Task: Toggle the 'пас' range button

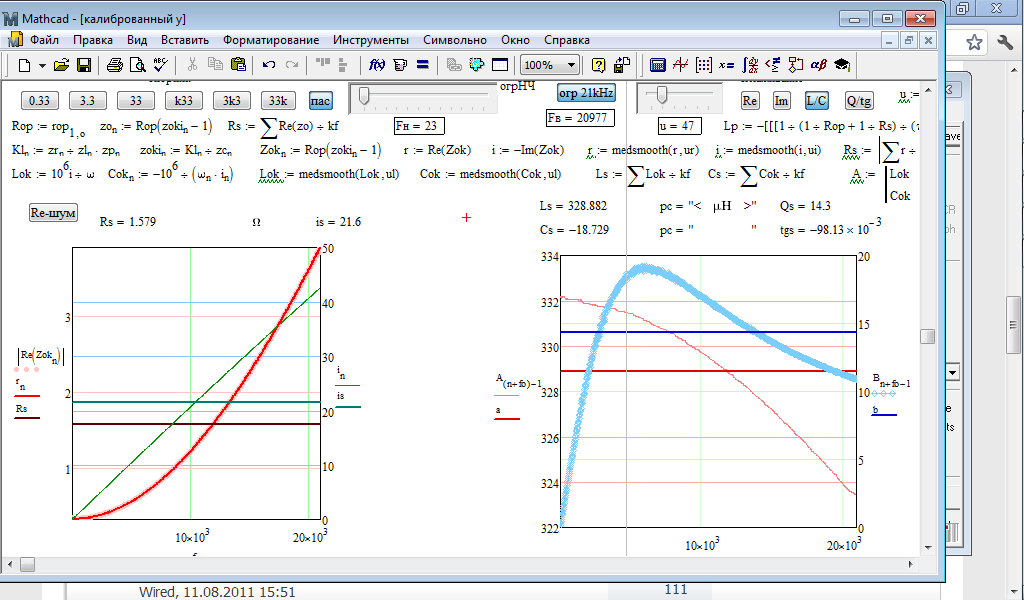Action: tap(320, 100)
